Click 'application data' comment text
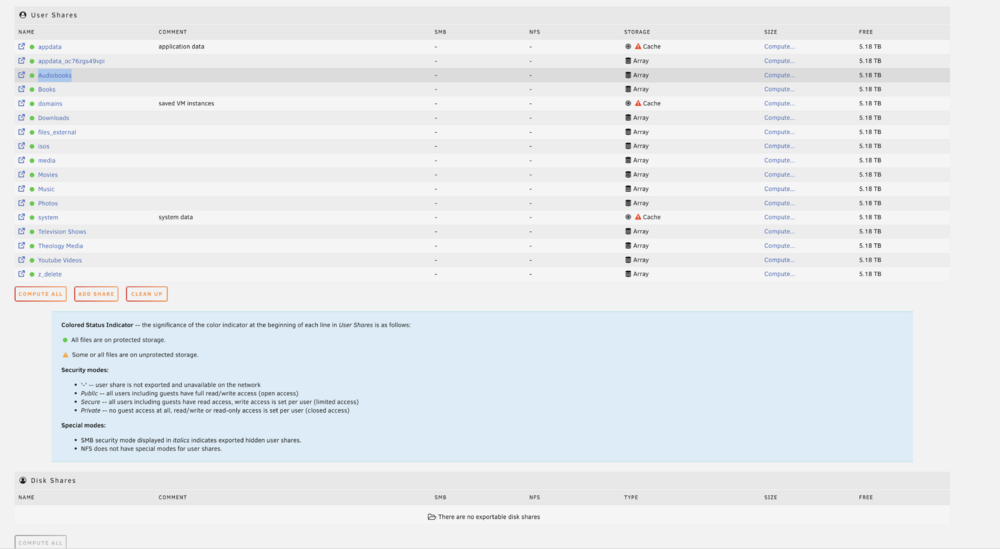The width and height of the screenshot is (1000, 549). click(181, 47)
